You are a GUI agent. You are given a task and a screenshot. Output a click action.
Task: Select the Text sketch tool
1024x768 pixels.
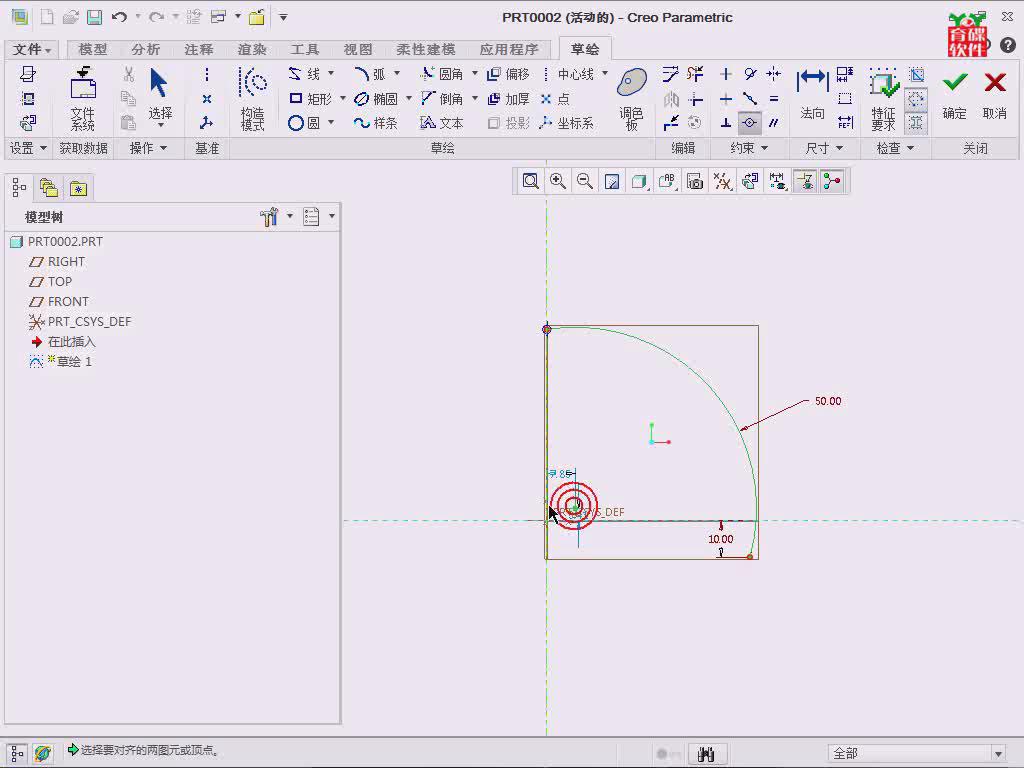(x=441, y=123)
